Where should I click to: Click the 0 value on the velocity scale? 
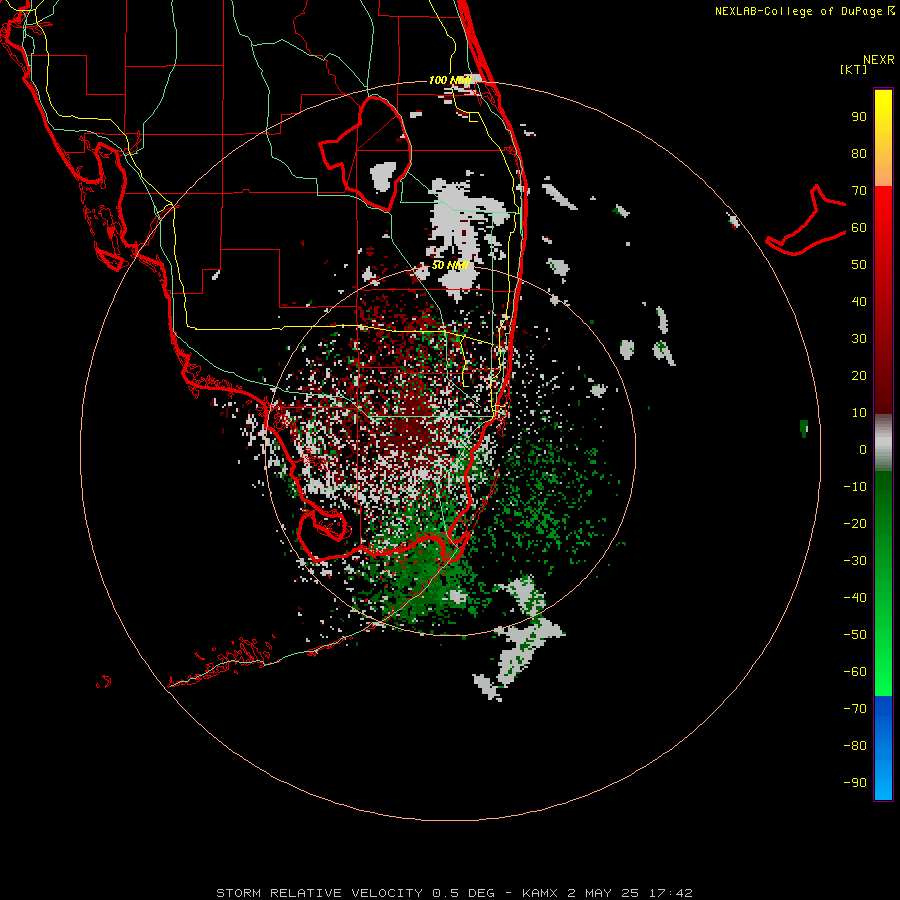pyautogui.click(x=863, y=450)
